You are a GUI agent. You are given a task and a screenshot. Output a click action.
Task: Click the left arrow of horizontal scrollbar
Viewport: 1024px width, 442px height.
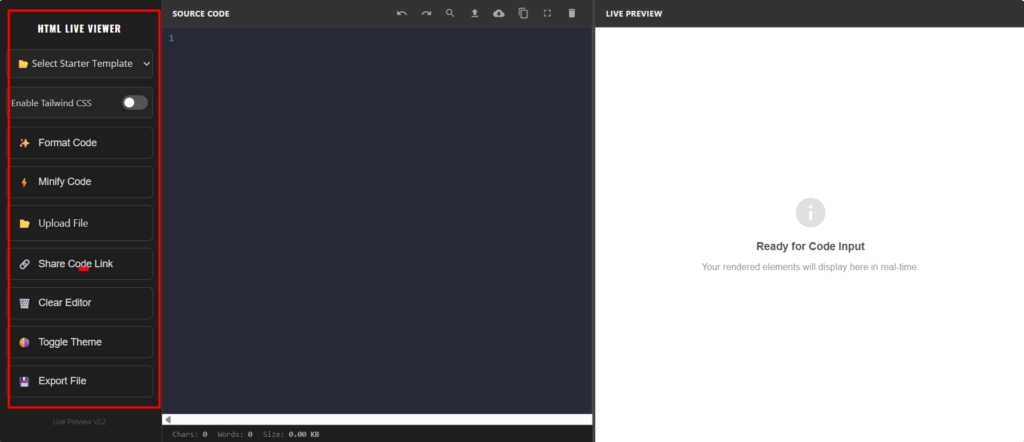[167, 419]
